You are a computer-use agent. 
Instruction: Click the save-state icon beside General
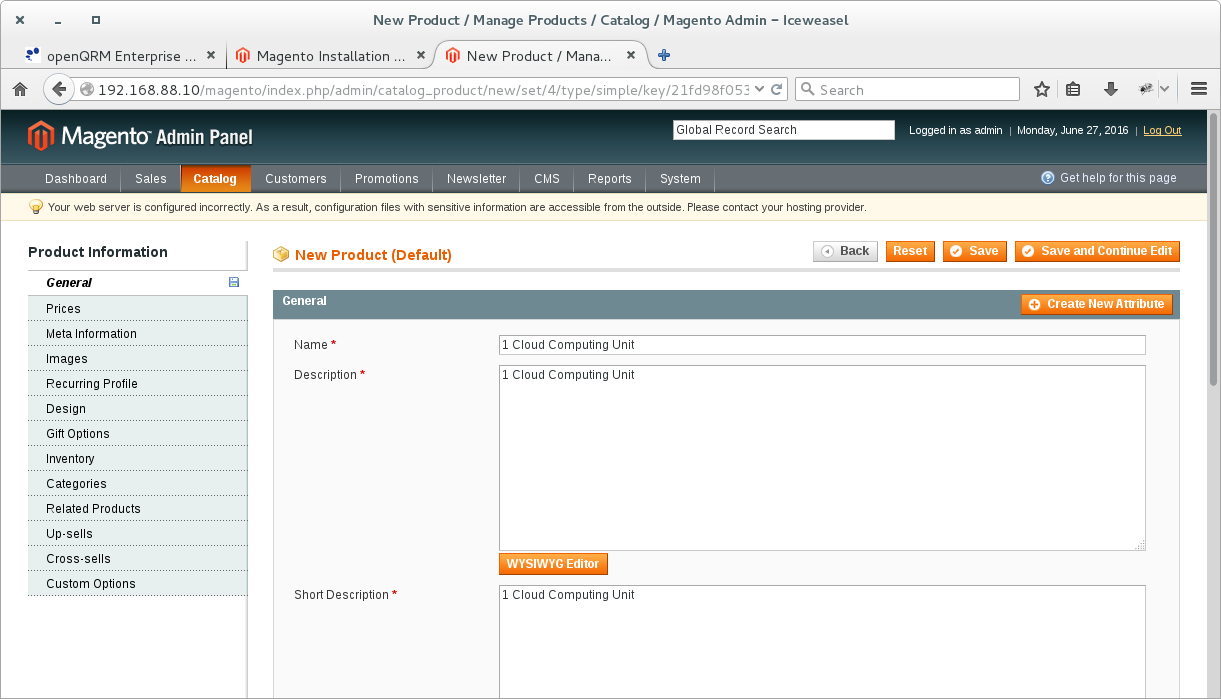pos(234,283)
